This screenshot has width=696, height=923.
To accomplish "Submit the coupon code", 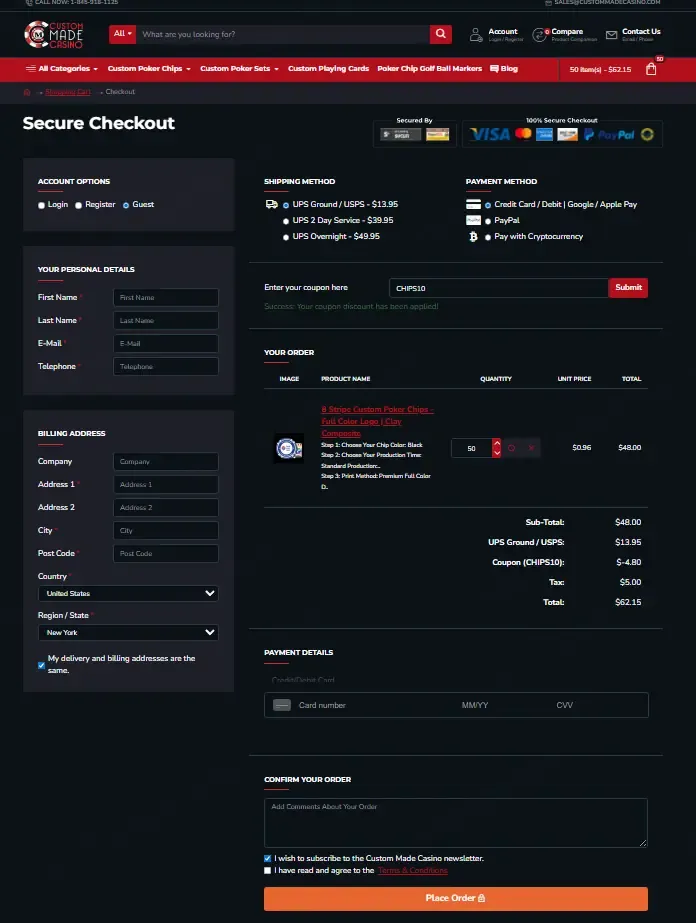I will (x=628, y=288).
